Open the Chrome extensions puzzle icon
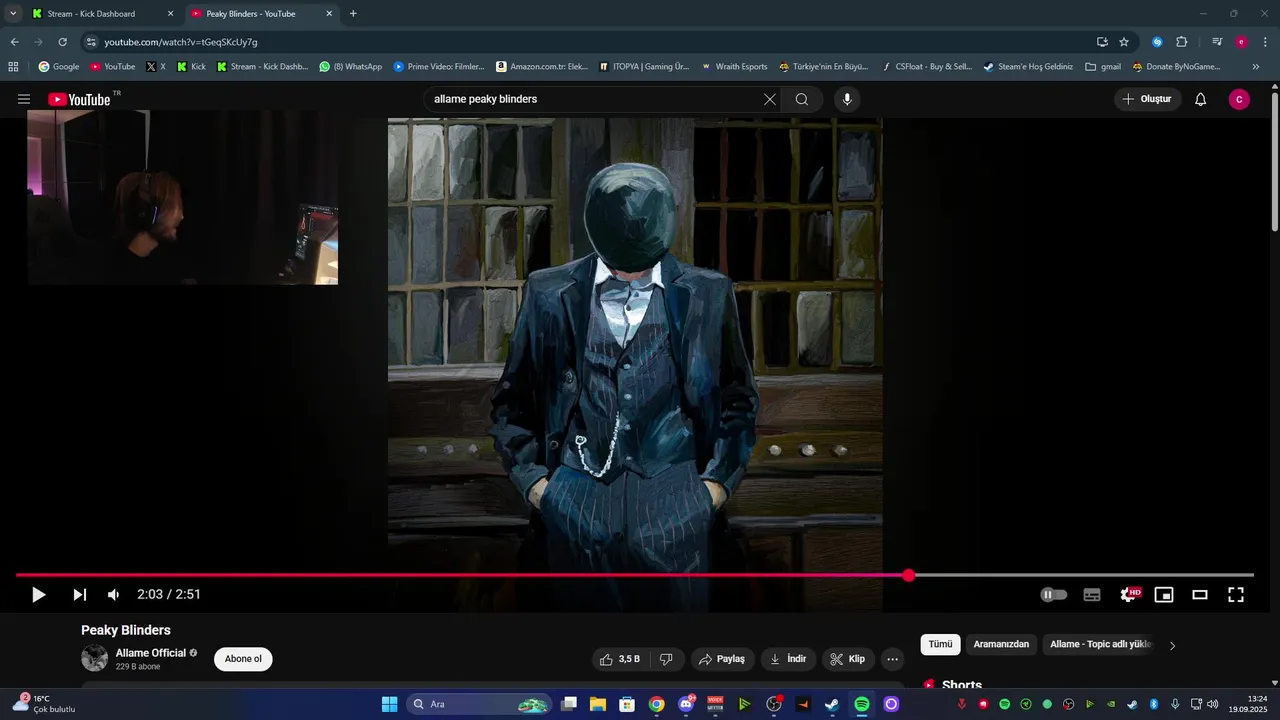The height and width of the screenshot is (720, 1280). (1181, 42)
